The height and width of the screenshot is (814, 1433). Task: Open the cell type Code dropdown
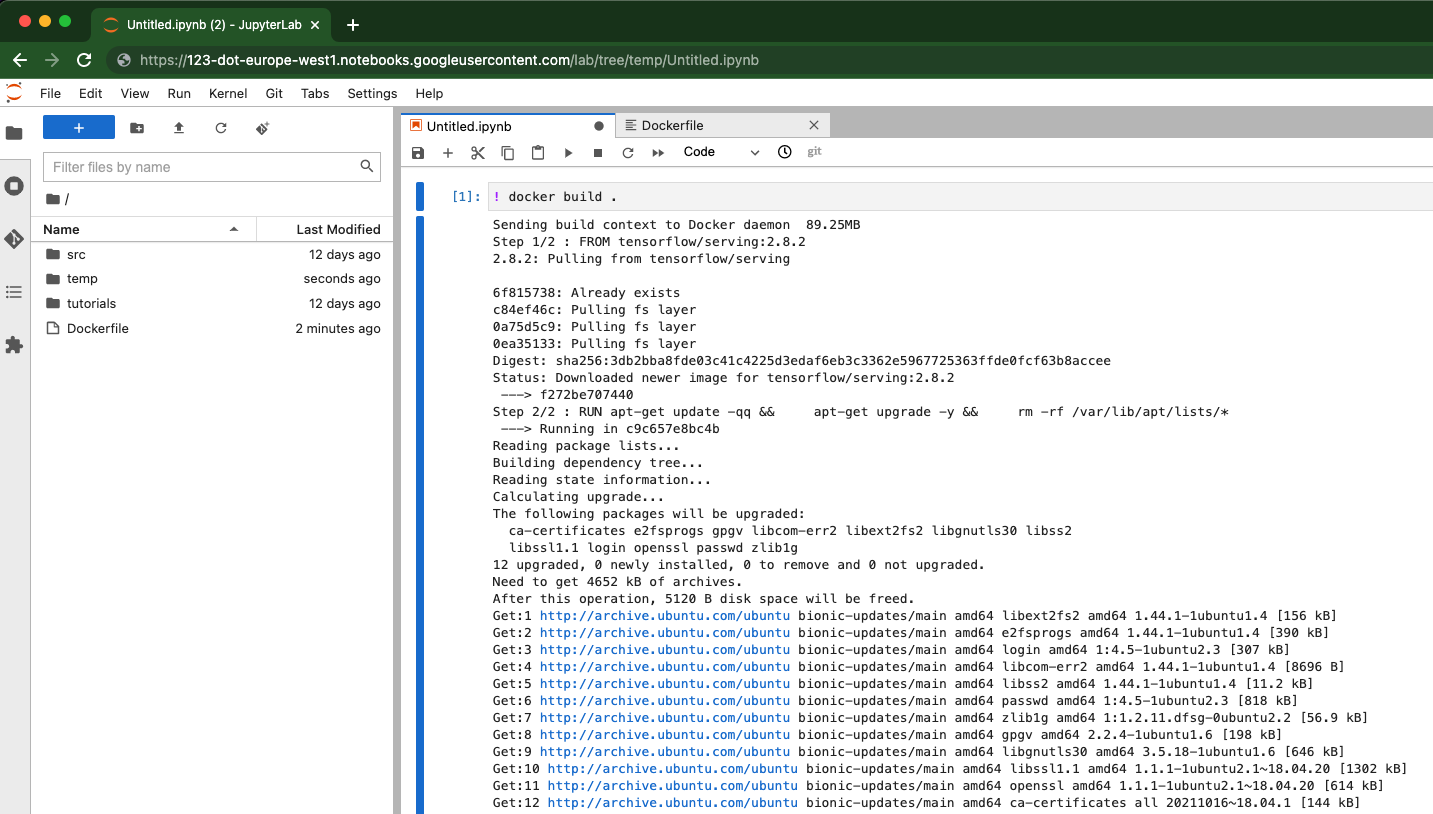point(721,152)
